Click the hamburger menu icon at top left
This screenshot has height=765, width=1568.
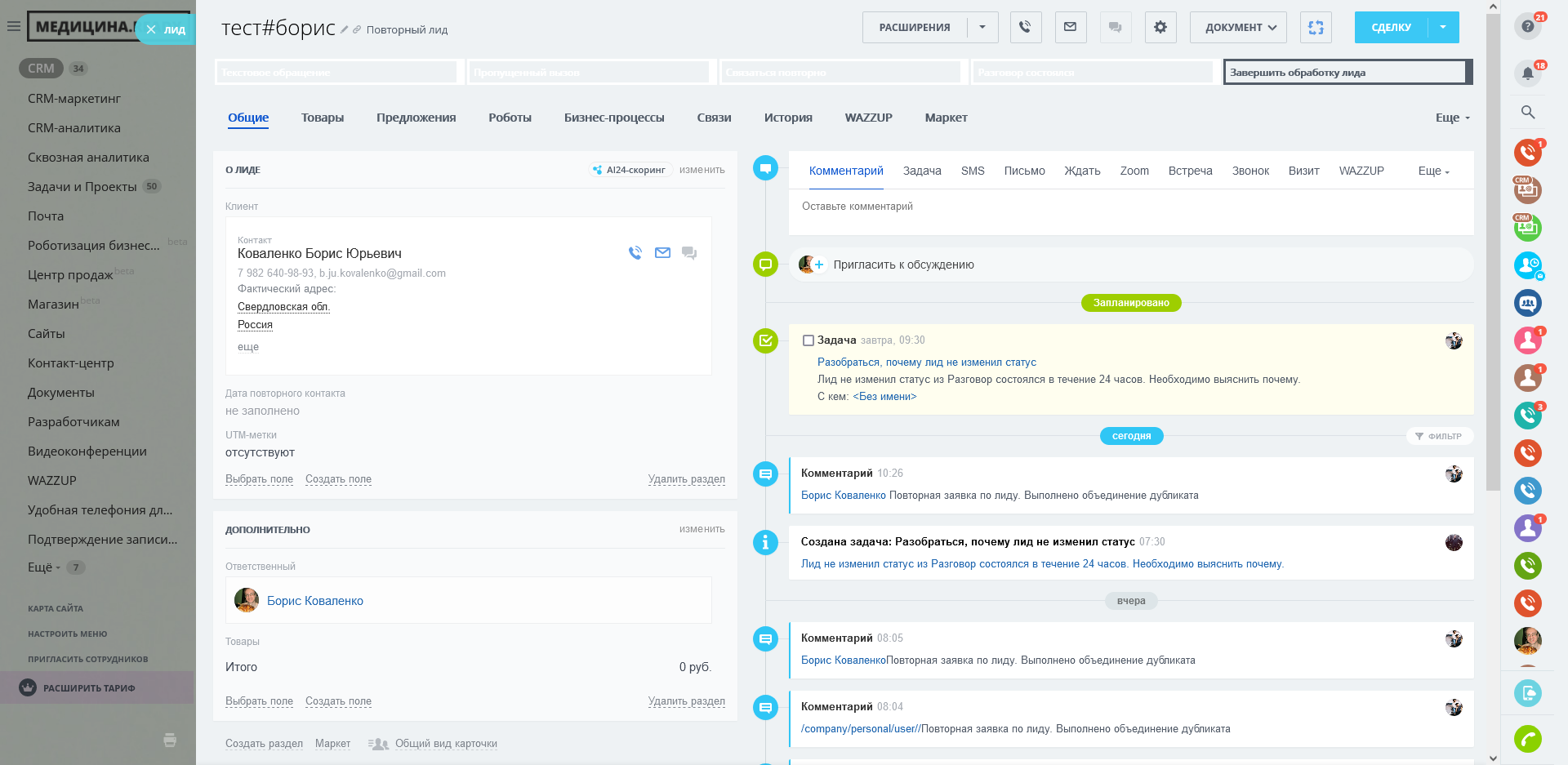(13, 26)
